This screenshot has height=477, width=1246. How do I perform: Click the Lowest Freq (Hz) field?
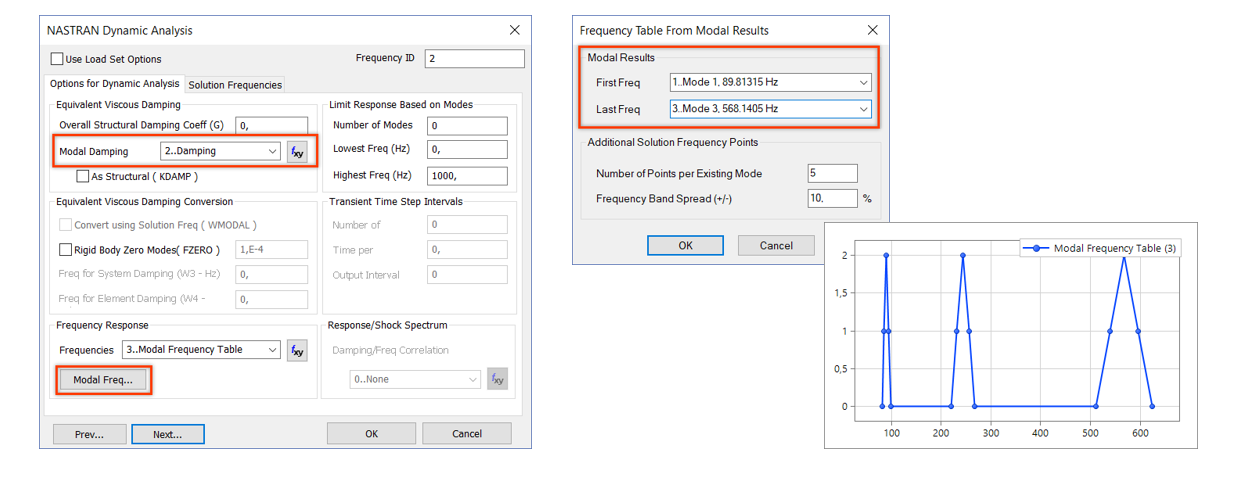point(466,150)
